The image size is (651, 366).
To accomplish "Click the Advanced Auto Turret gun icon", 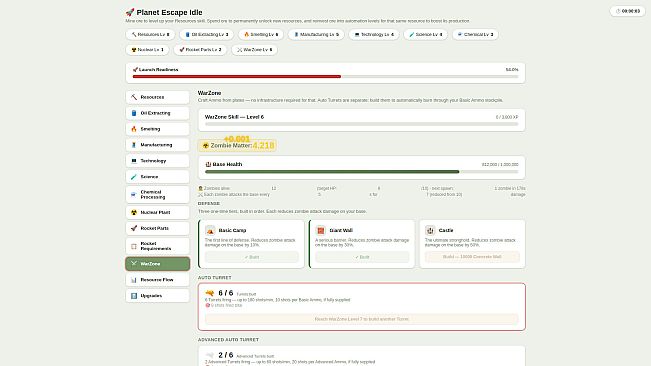I will click(x=210, y=355).
